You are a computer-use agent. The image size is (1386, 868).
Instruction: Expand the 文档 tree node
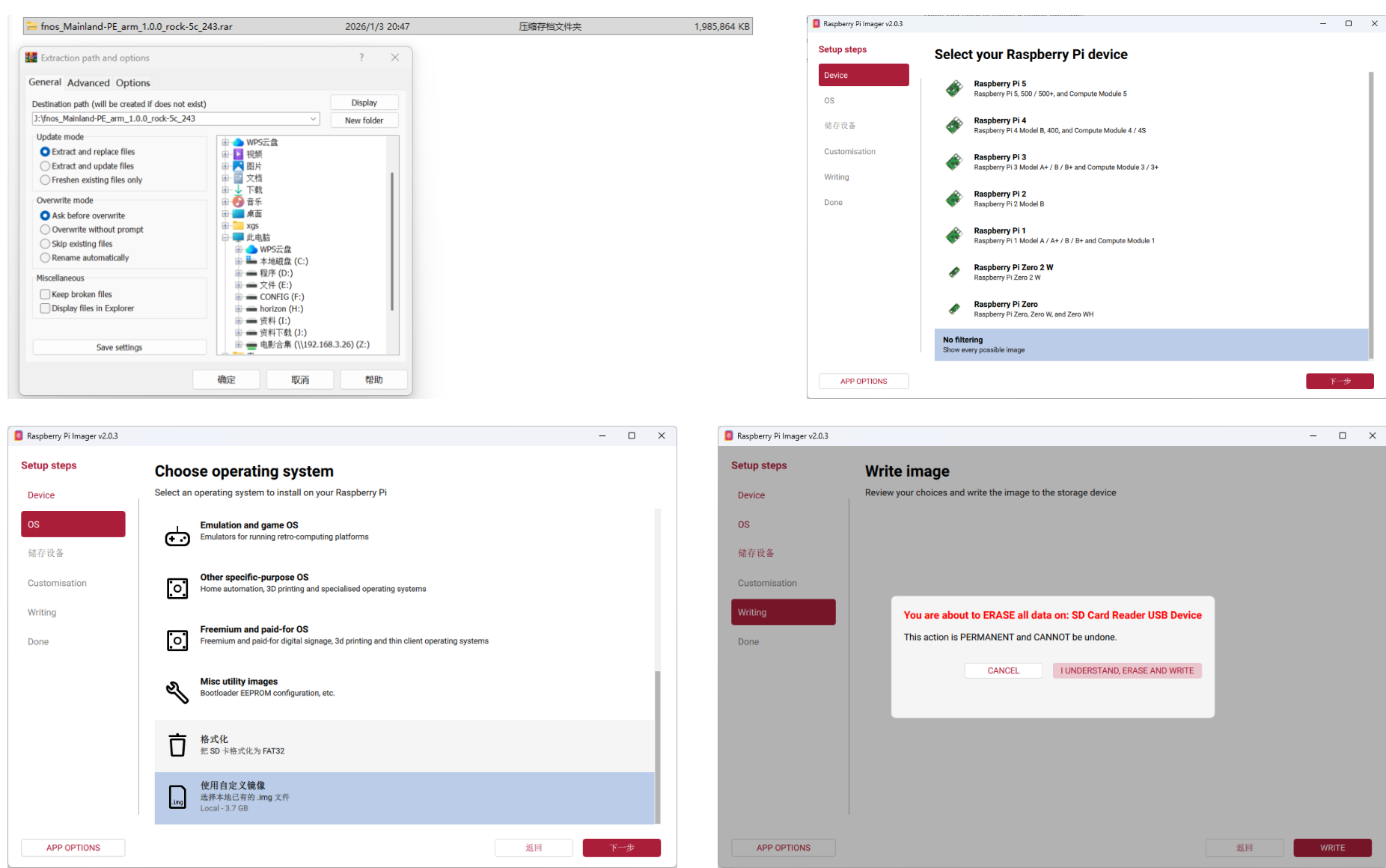tap(225, 178)
